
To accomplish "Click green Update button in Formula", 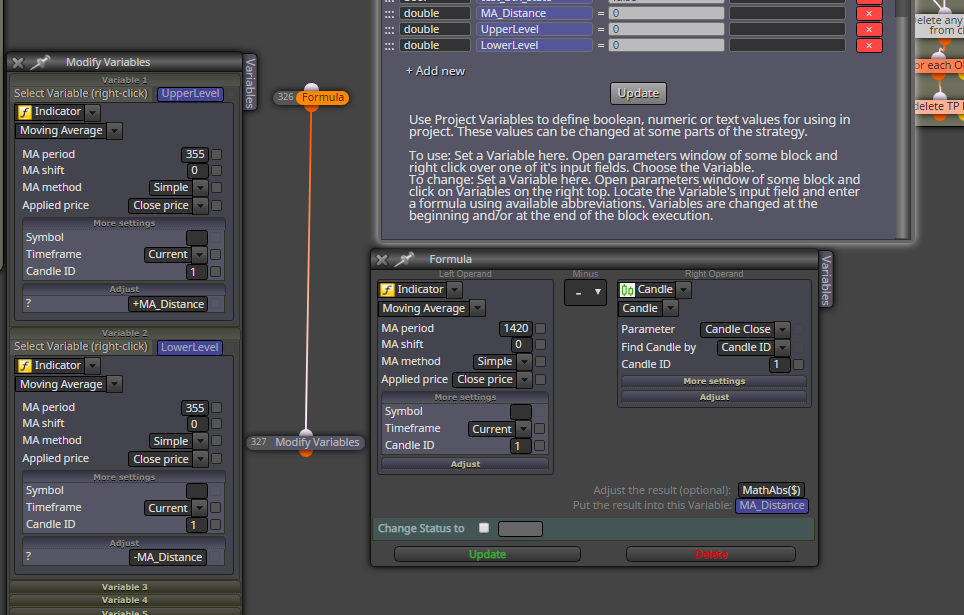I will click(488, 554).
